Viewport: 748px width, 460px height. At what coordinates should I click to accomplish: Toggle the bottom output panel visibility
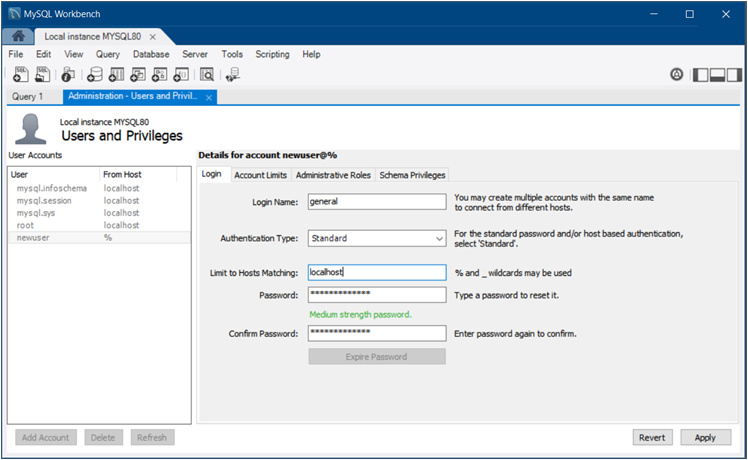tap(717, 74)
